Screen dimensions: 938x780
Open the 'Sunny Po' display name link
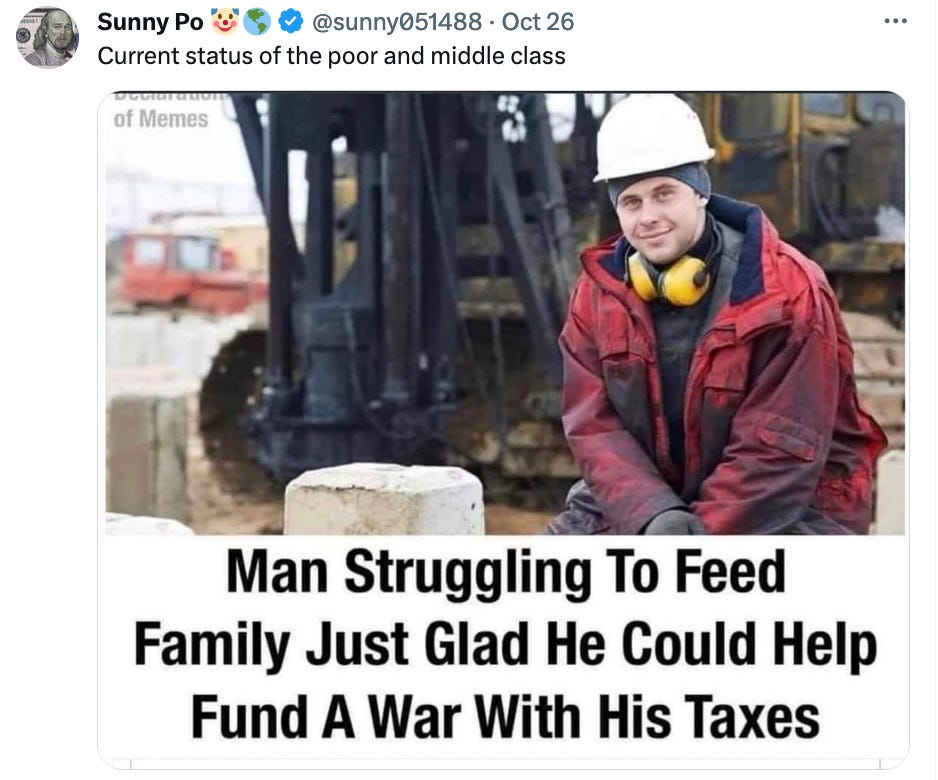point(150,22)
